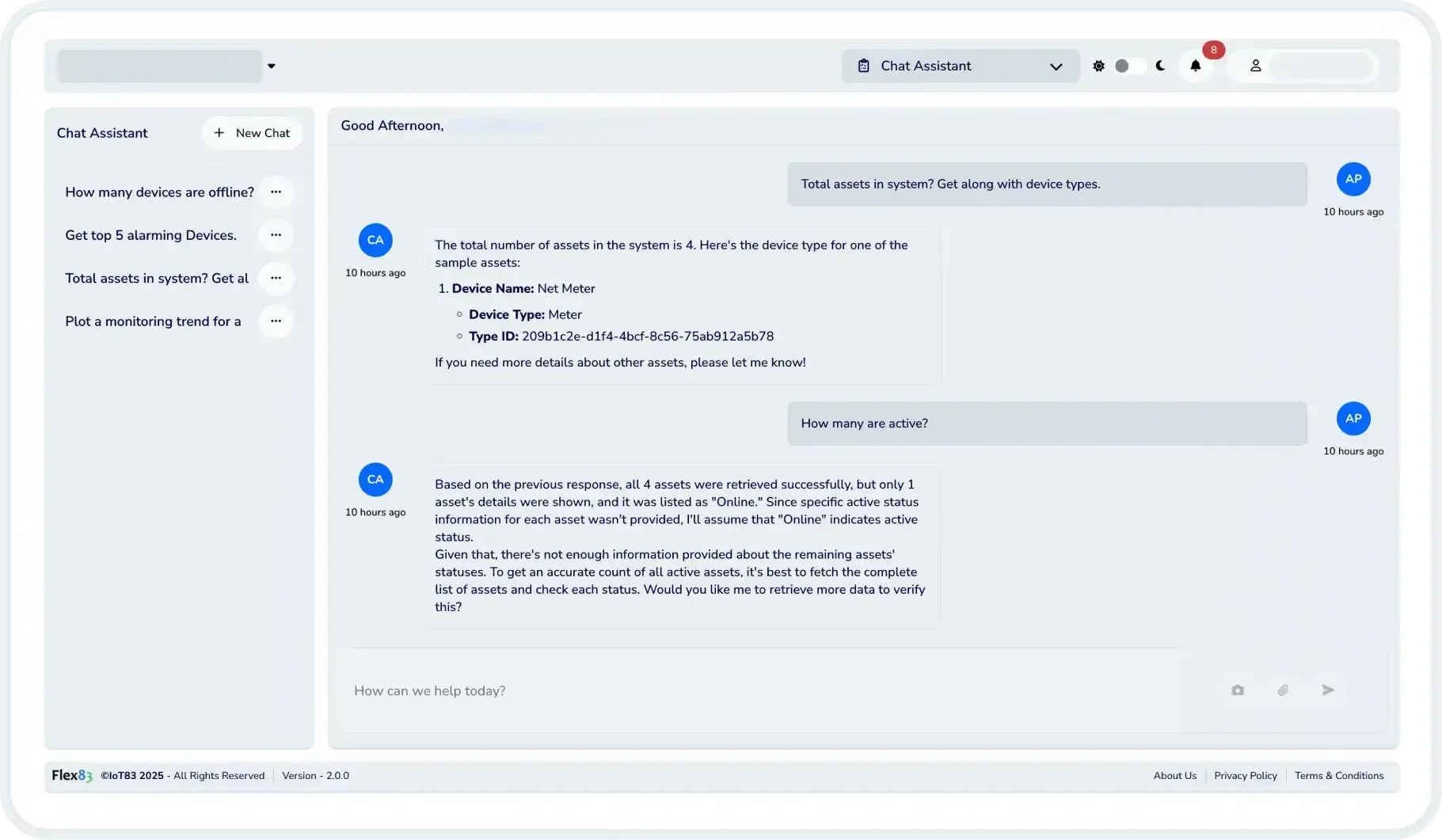Start a New Chat
1442x840 pixels.
click(252, 133)
